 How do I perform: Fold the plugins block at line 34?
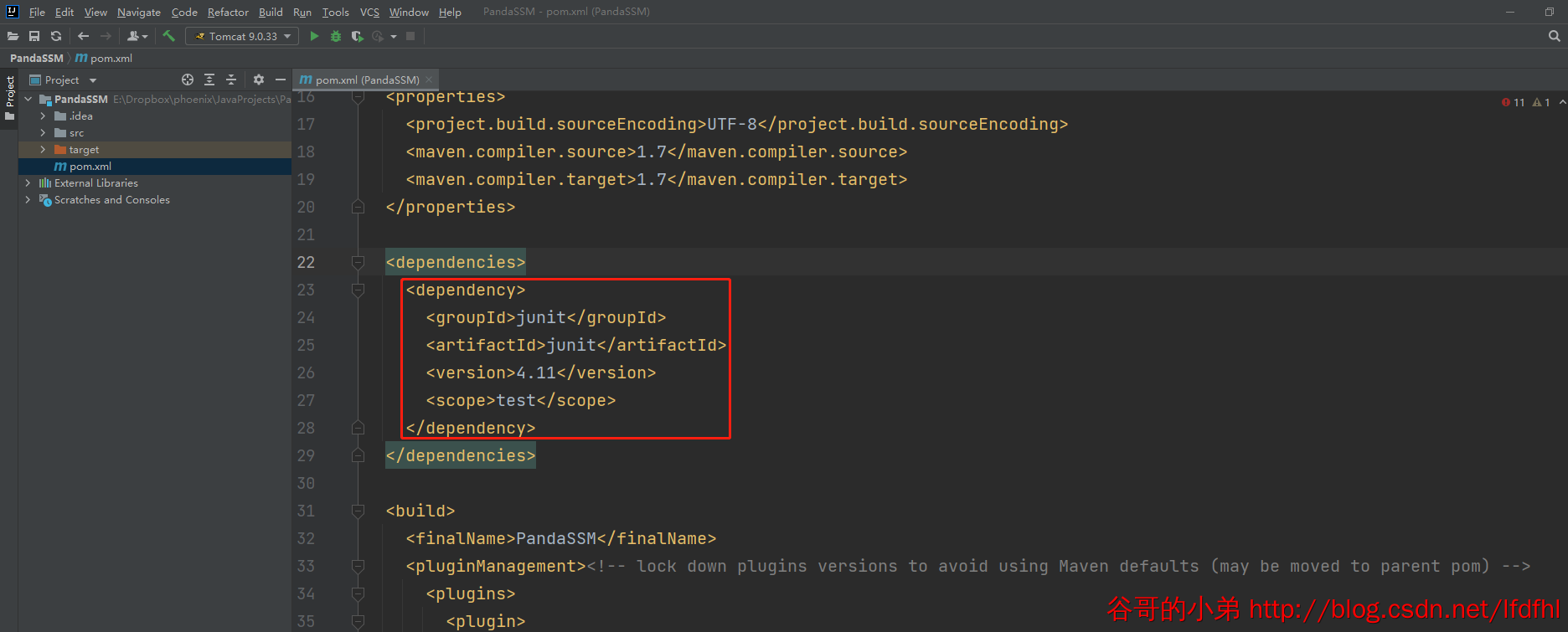358,593
